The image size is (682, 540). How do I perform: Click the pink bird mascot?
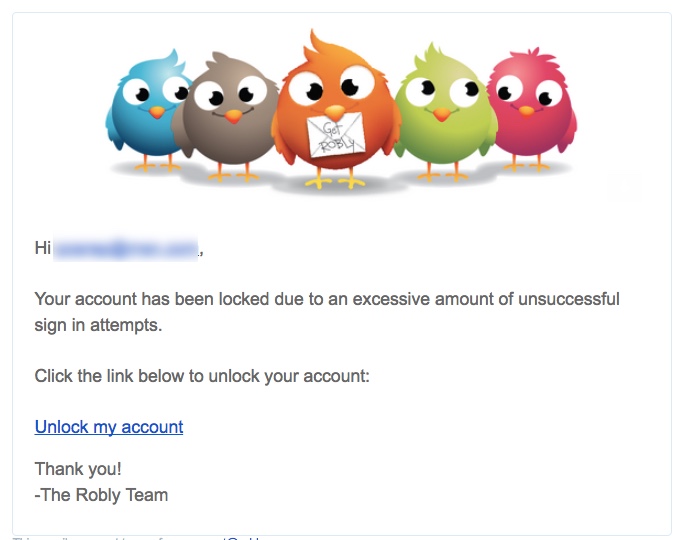click(x=532, y=109)
